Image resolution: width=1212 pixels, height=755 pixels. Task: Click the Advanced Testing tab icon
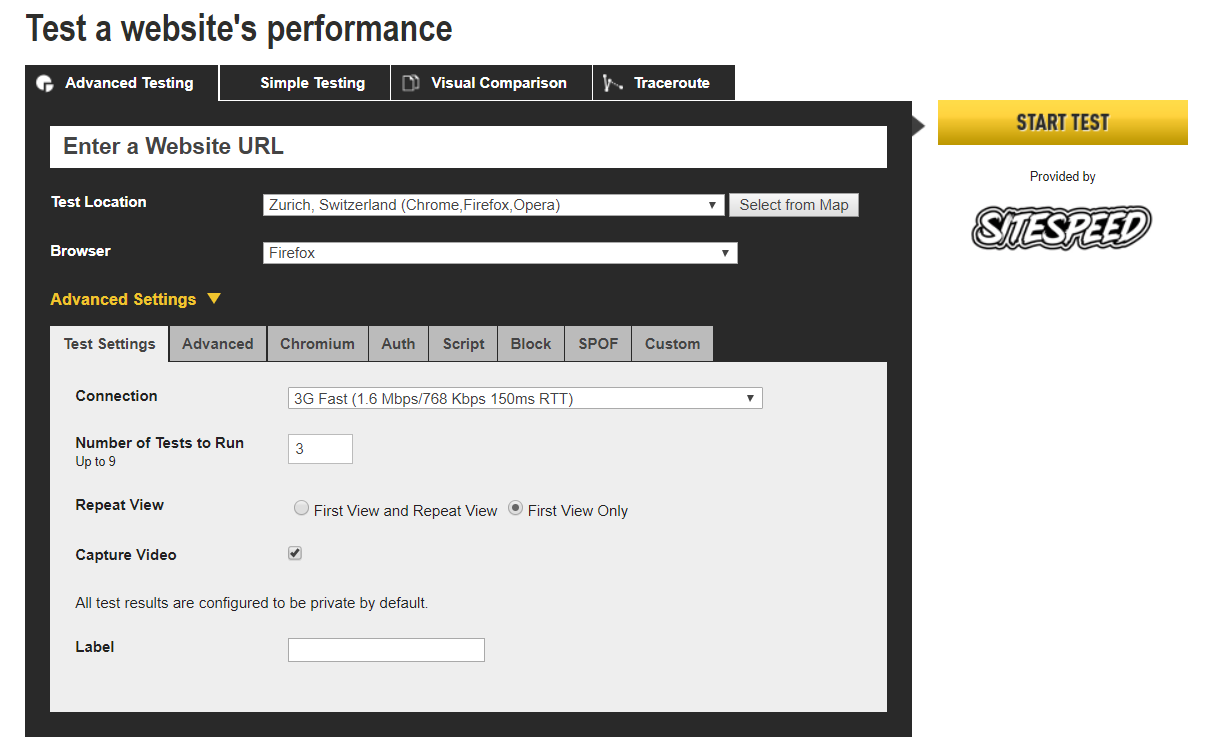point(45,84)
